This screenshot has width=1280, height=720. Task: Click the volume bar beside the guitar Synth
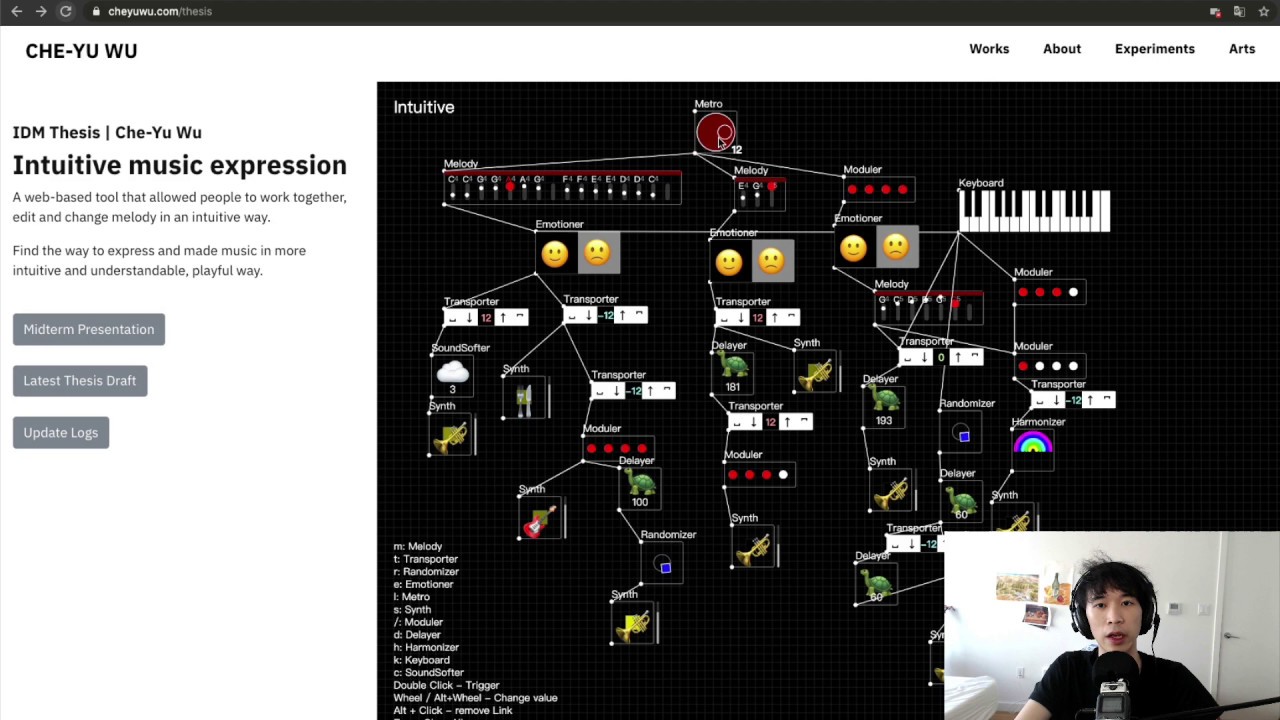point(563,520)
